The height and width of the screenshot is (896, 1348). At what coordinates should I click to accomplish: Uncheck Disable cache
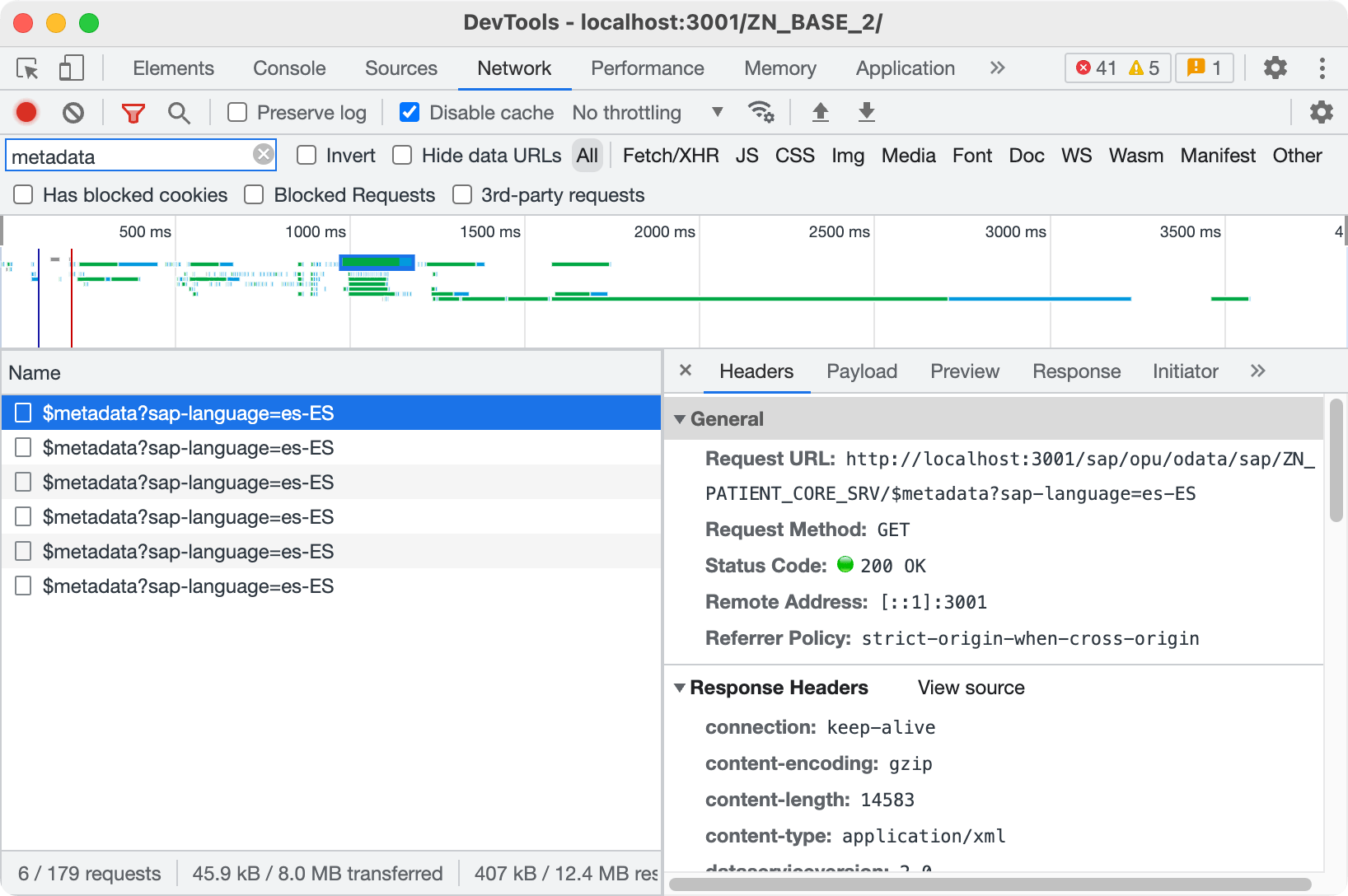point(410,112)
